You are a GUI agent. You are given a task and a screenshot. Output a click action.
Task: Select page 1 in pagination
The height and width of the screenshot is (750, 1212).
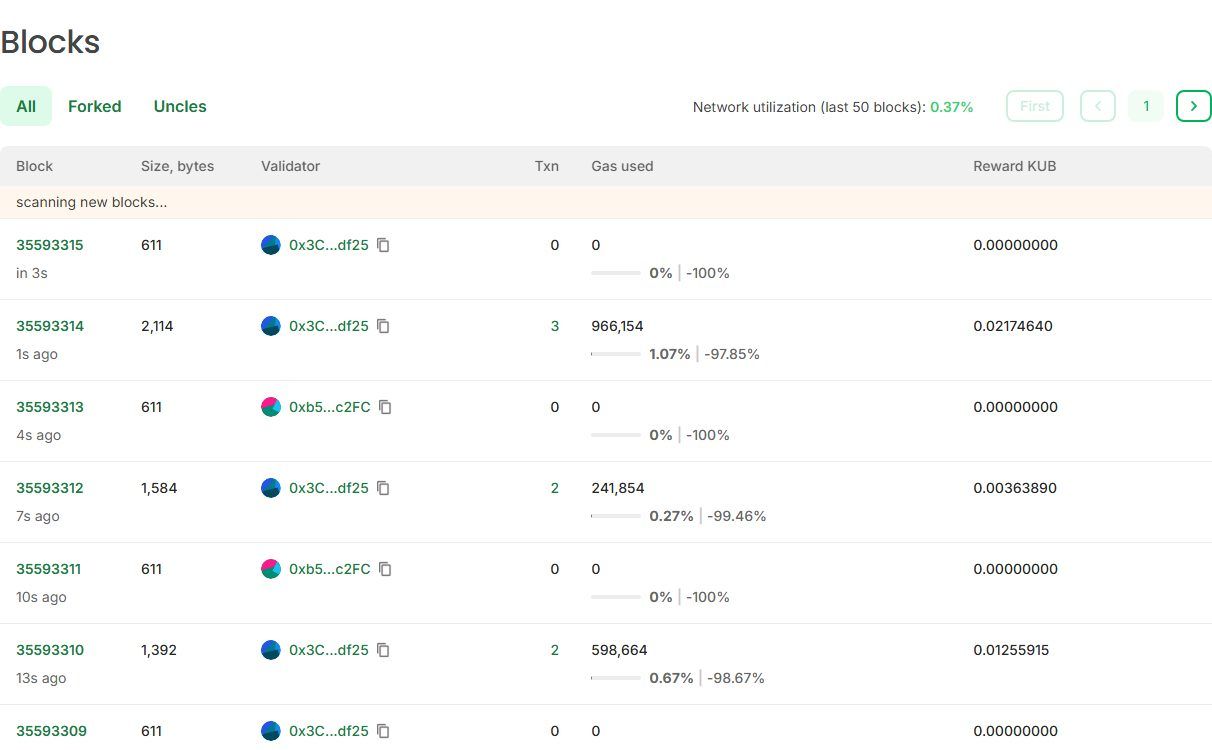pos(1146,106)
